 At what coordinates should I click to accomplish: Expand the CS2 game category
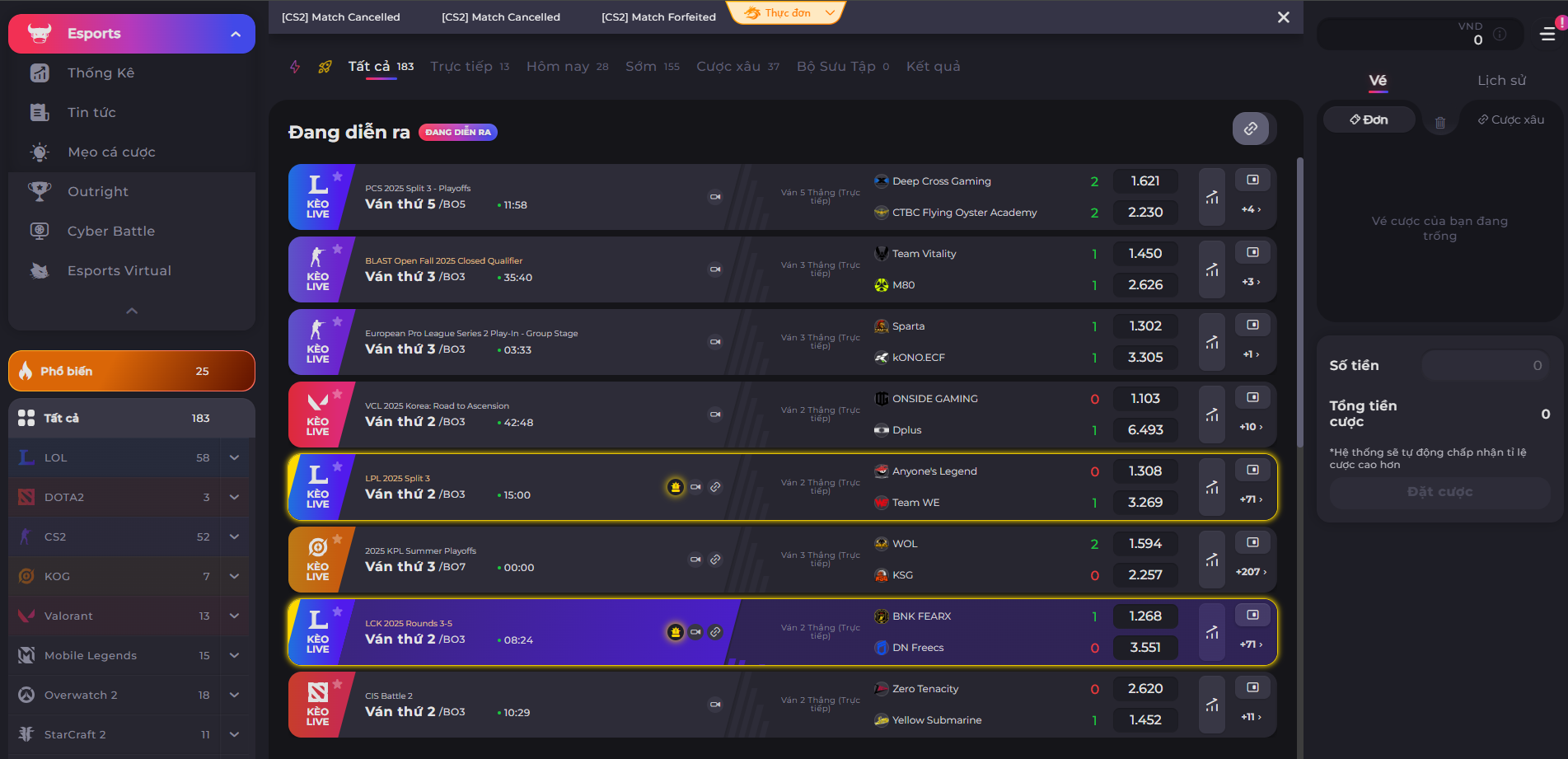235,536
